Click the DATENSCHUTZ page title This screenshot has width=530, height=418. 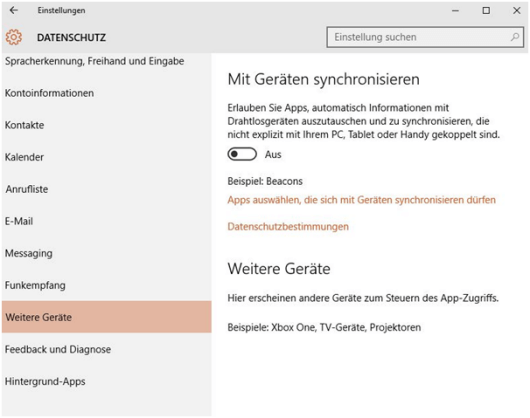(71, 38)
